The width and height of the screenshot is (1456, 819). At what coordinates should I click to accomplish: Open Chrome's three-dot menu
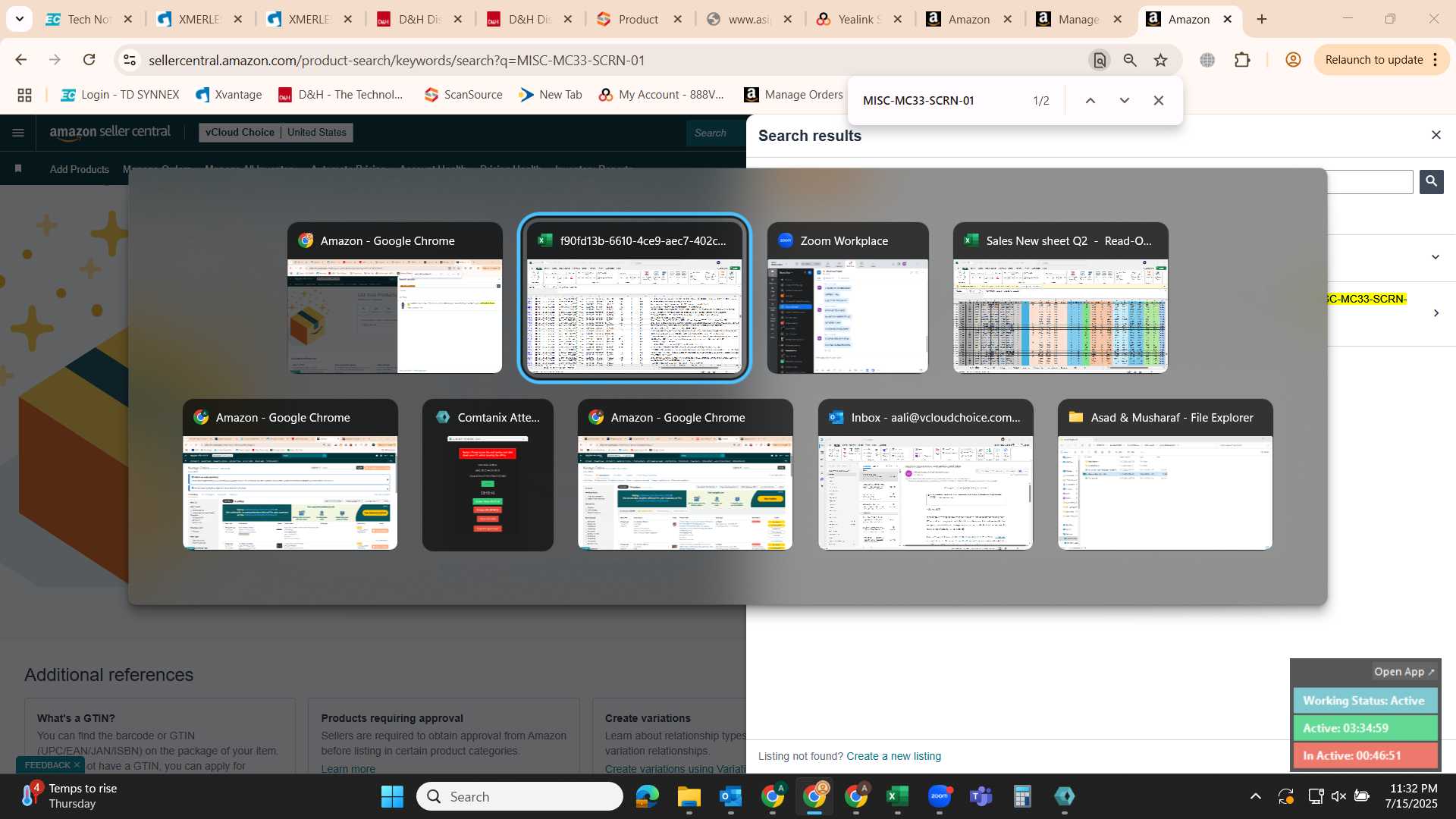pyautogui.click(x=1436, y=60)
